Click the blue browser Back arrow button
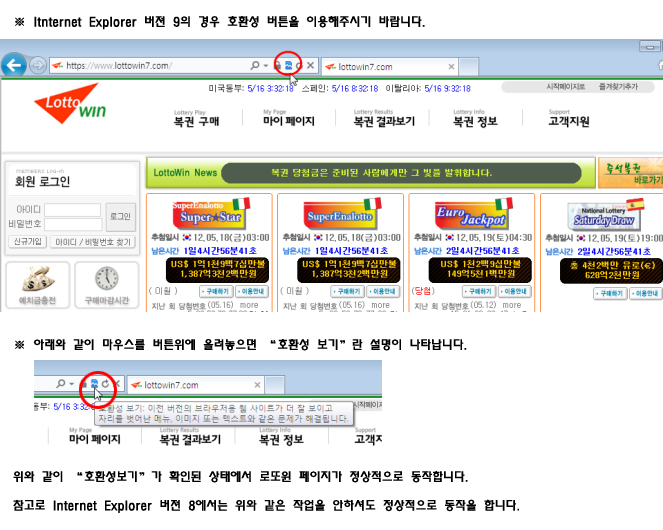 14,65
